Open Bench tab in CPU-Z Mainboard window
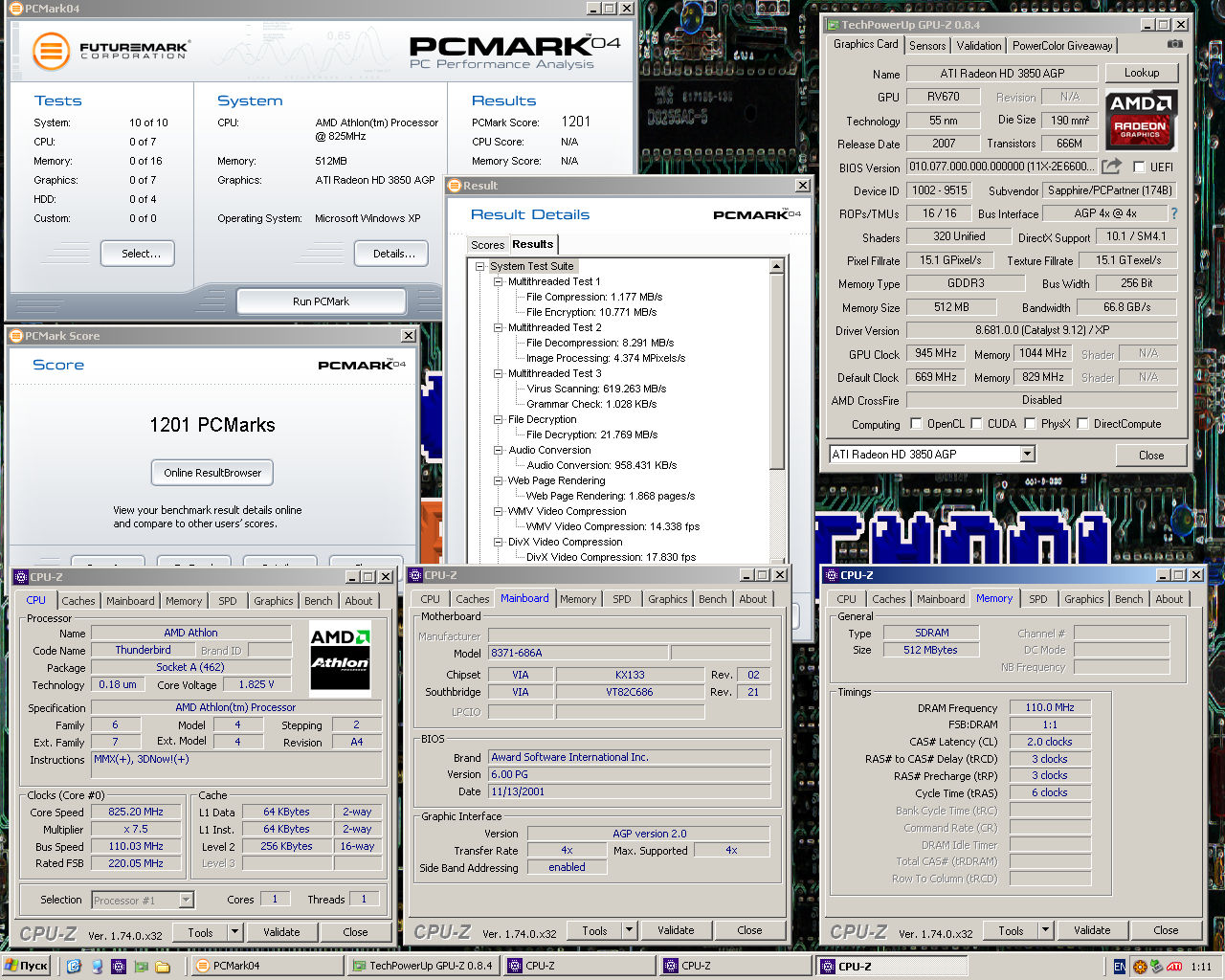This screenshot has height=980, width=1225. pyautogui.click(x=713, y=599)
